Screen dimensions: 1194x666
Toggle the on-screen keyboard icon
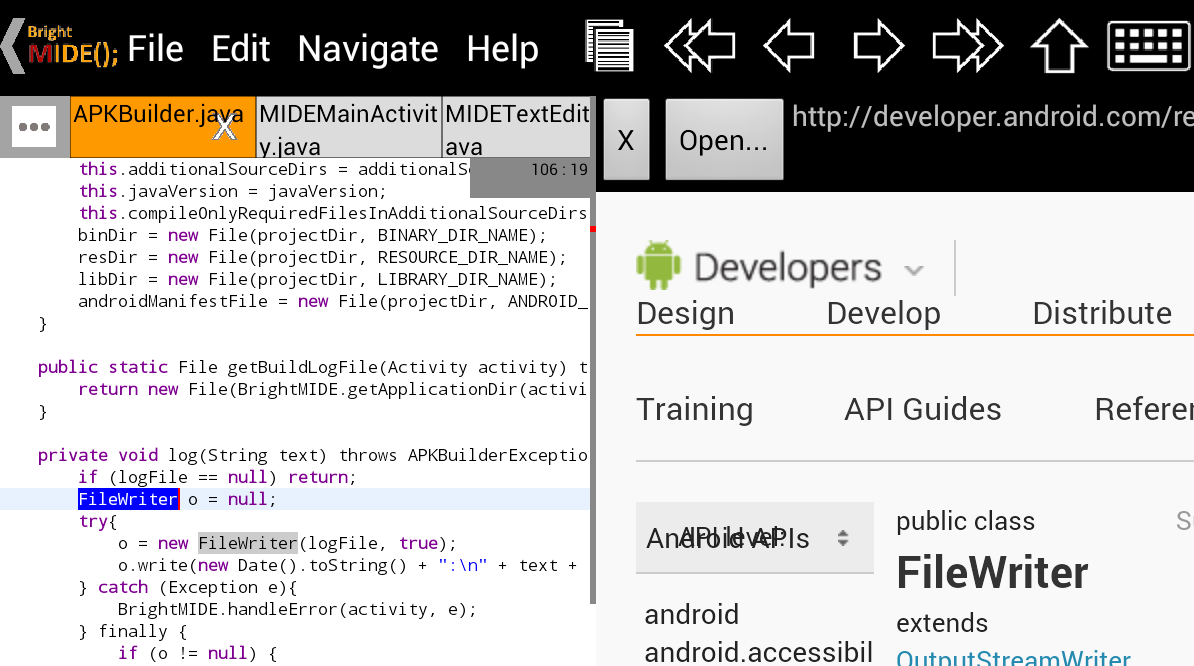click(x=1148, y=46)
